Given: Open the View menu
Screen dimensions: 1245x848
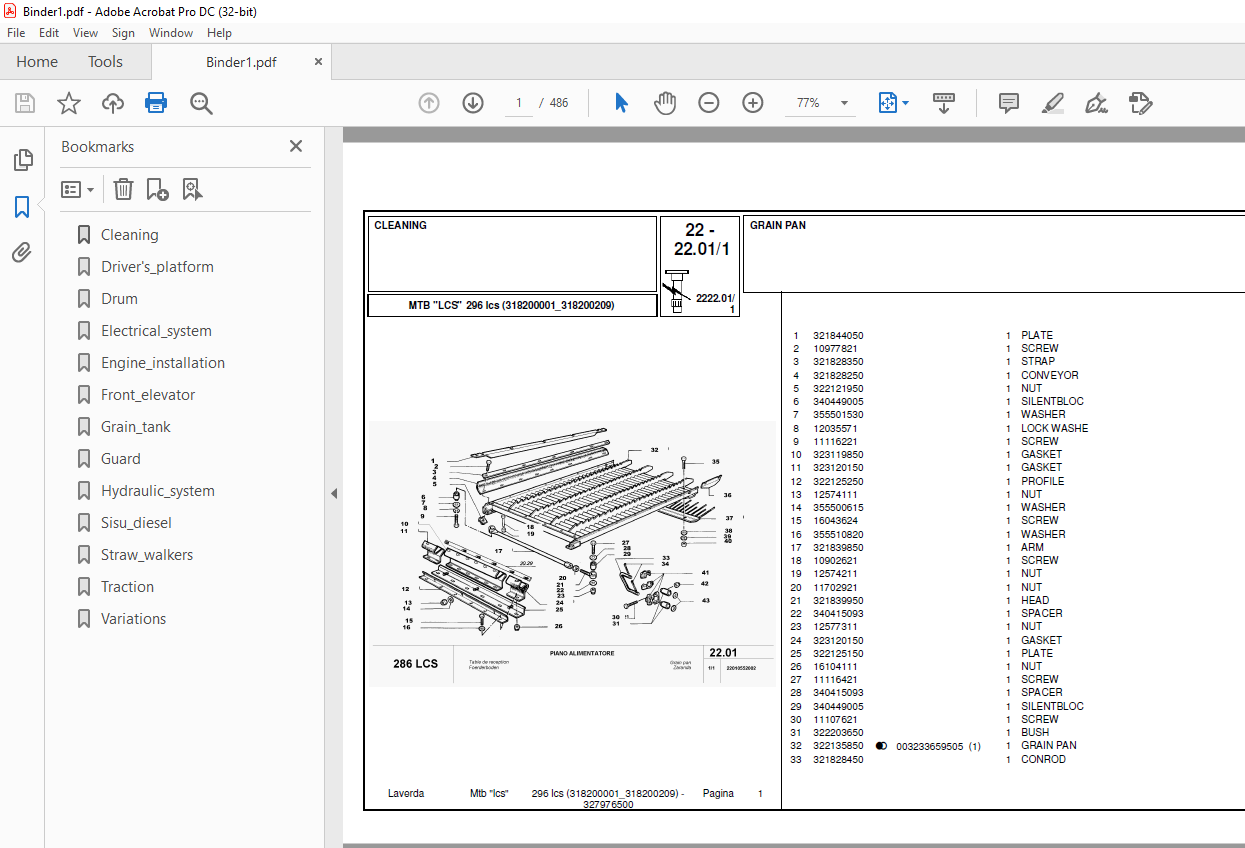Looking at the screenshot, I should (x=86, y=33).
